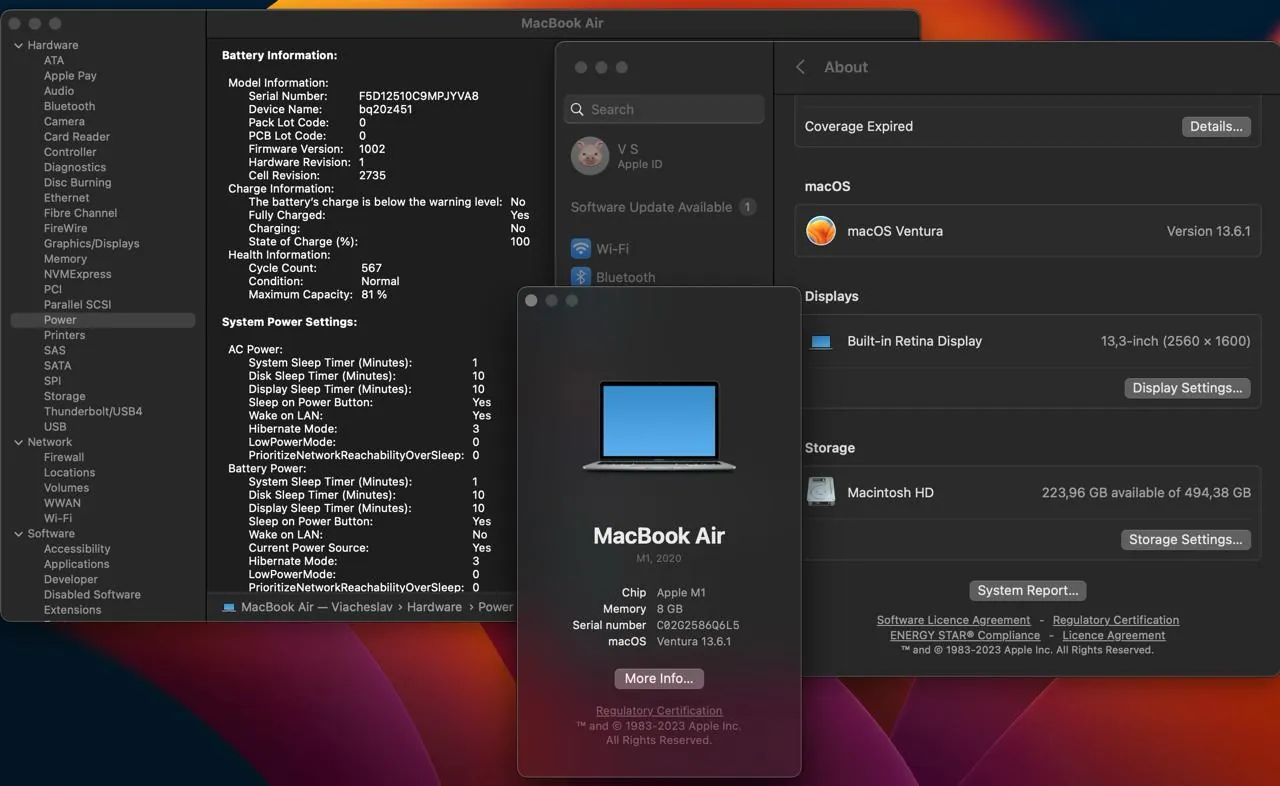The image size is (1280, 786).
Task: Click the Cycle Count value 567
Action: tap(371, 268)
